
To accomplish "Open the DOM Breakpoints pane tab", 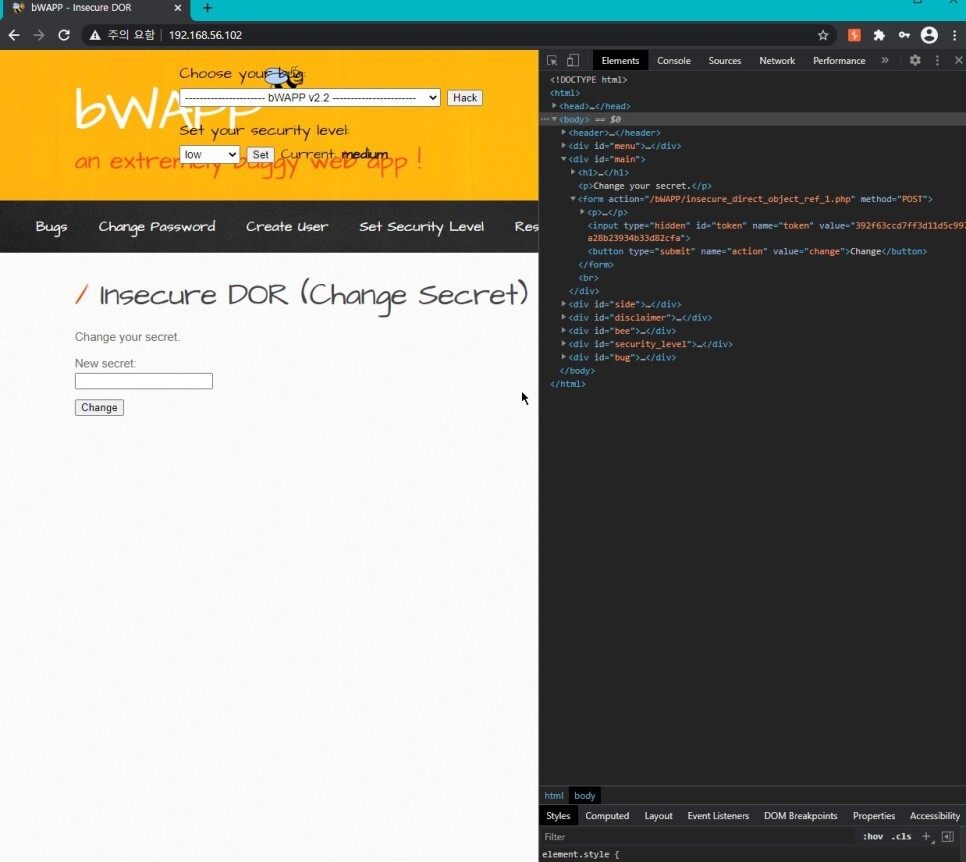I will tap(800, 816).
